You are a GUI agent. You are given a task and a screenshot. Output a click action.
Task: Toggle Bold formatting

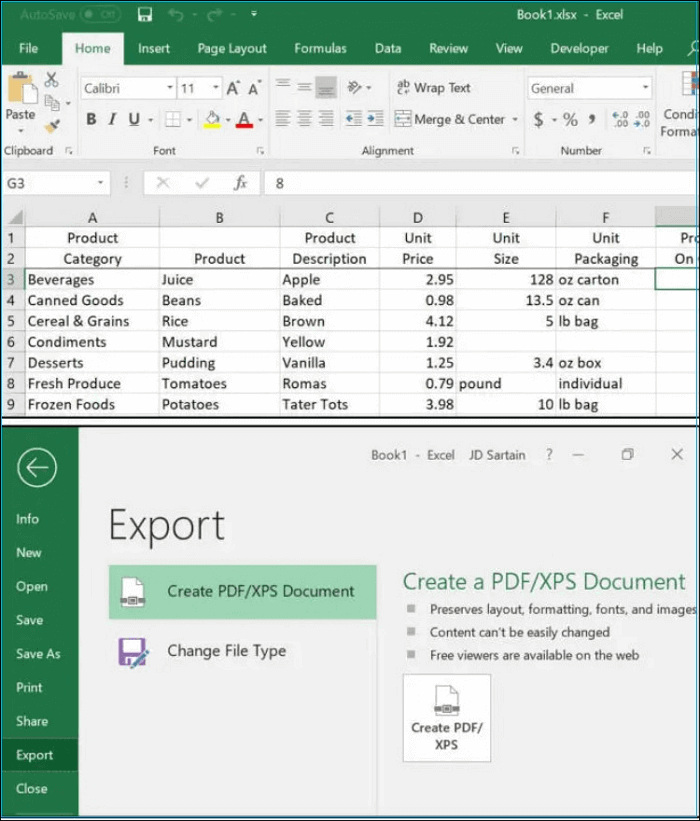pyautogui.click(x=91, y=119)
